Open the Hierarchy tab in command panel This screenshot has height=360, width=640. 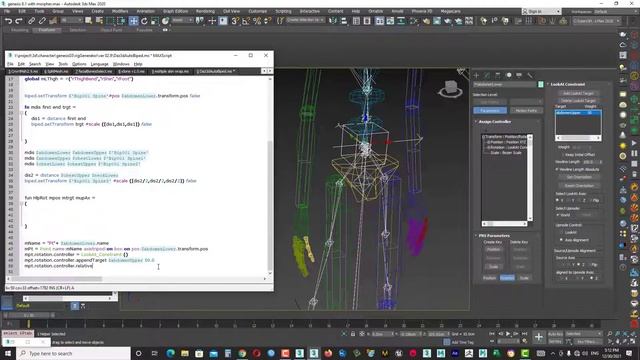tap(498, 75)
